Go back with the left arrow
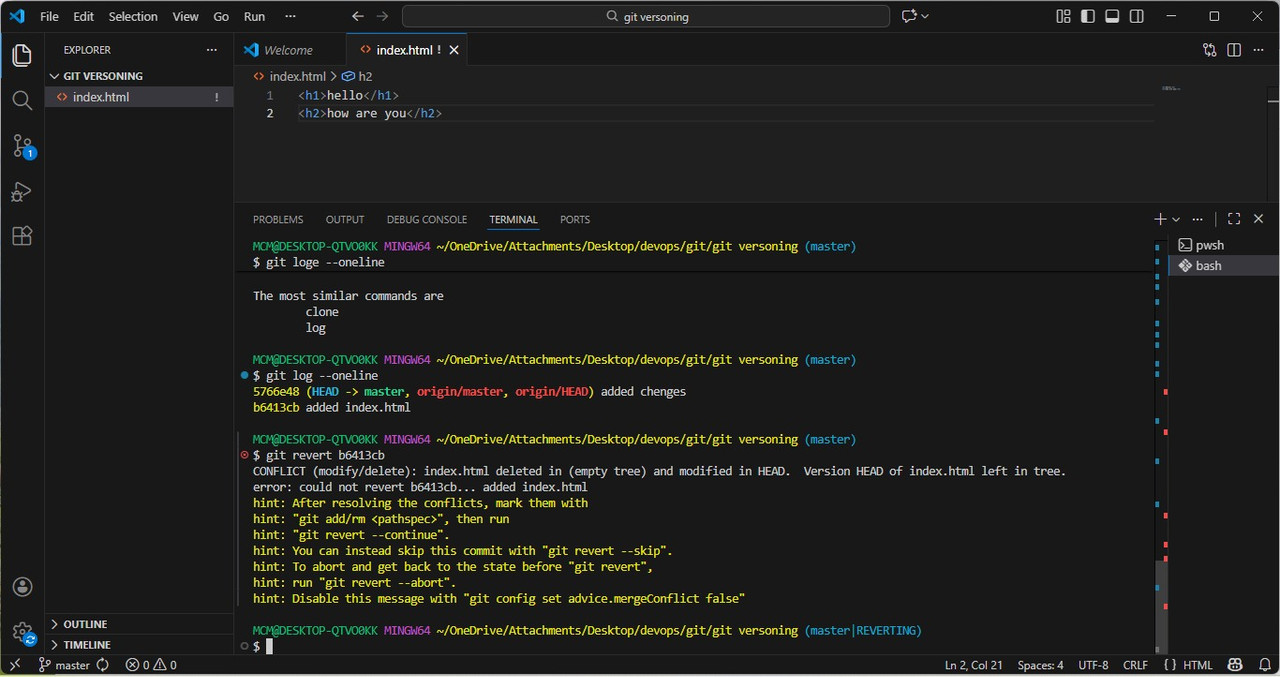The image size is (1280, 677). [358, 16]
